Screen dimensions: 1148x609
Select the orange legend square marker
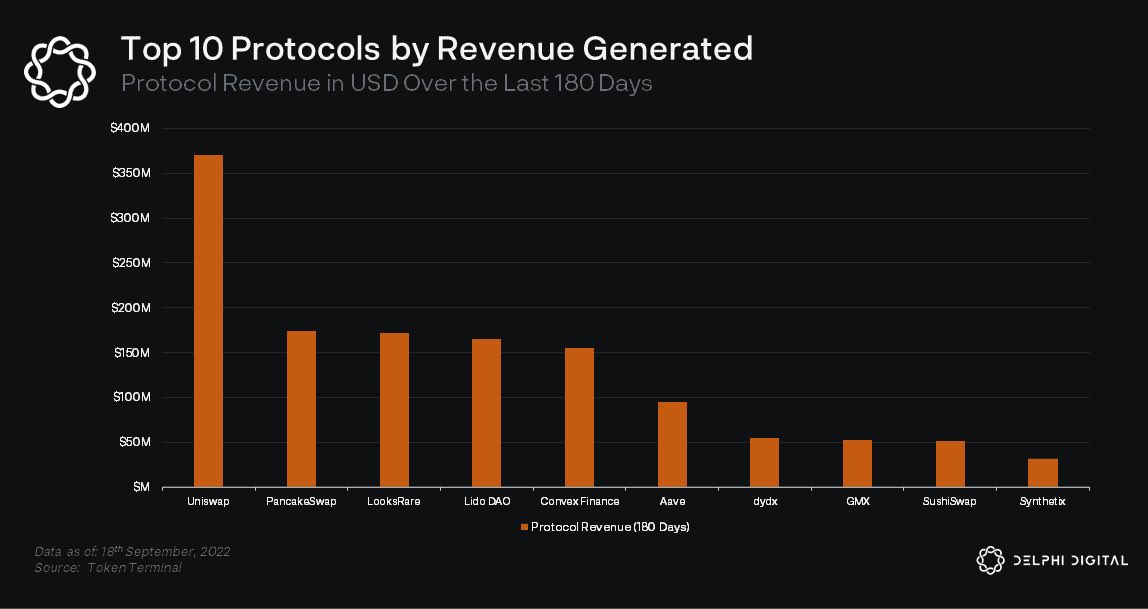point(523,526)
